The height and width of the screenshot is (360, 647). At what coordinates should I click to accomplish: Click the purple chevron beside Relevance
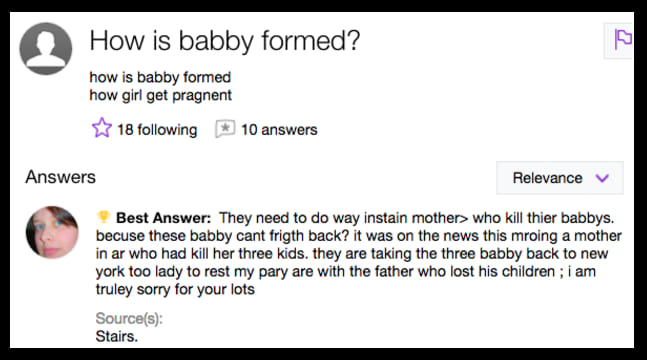[x=602, y=178]
